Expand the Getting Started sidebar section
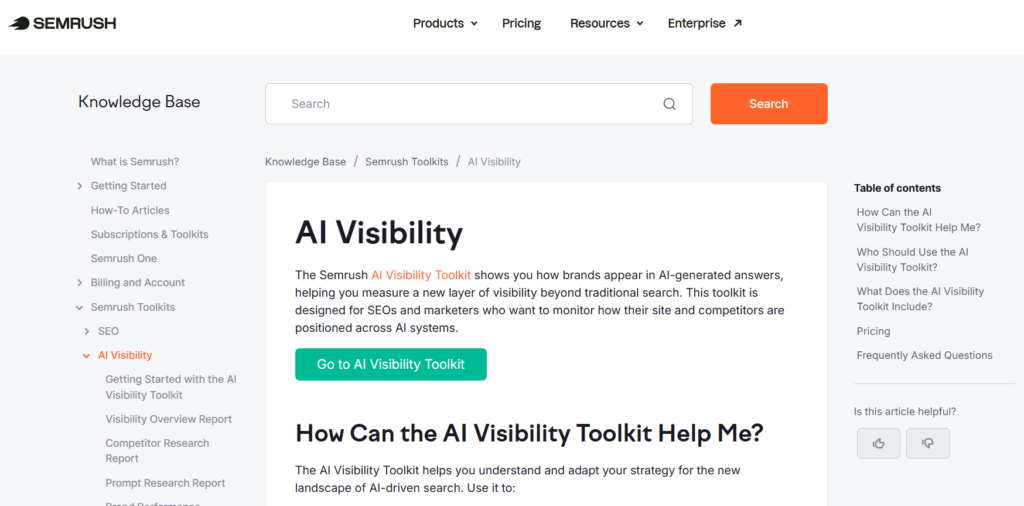Screen dimensions: 1024x506 80,186
